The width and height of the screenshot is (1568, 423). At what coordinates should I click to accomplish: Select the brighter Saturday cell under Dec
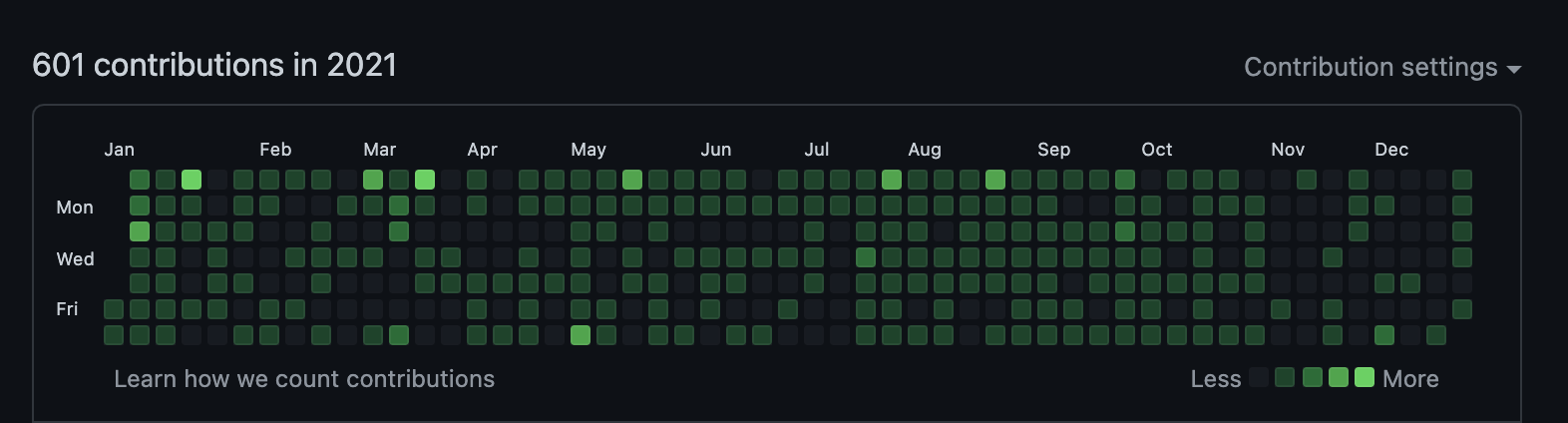coord(1383,335)
